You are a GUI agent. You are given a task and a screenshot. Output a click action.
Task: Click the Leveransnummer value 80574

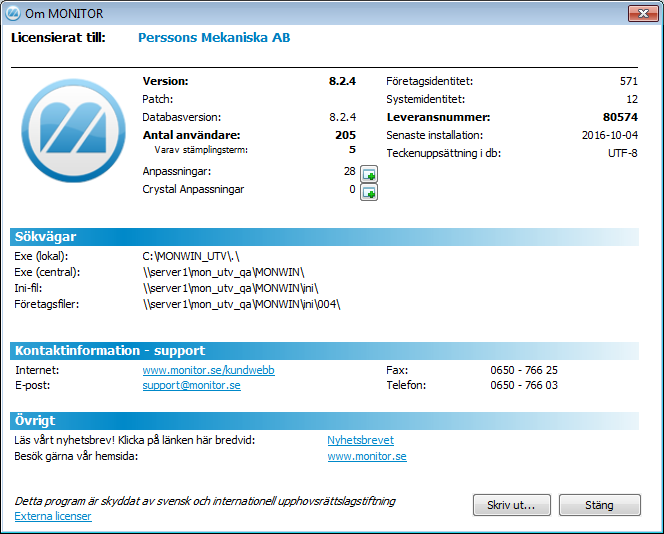pyautogui.click(x=620, y=117)
